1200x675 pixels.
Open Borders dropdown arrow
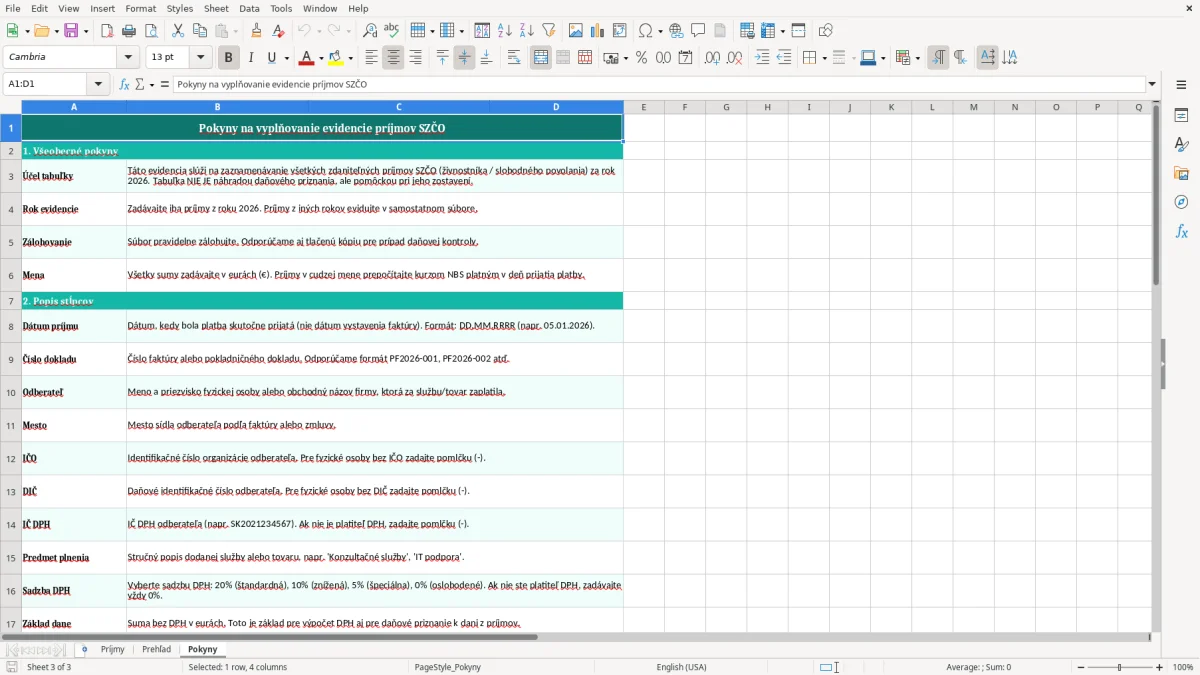(x=824, y=59)
